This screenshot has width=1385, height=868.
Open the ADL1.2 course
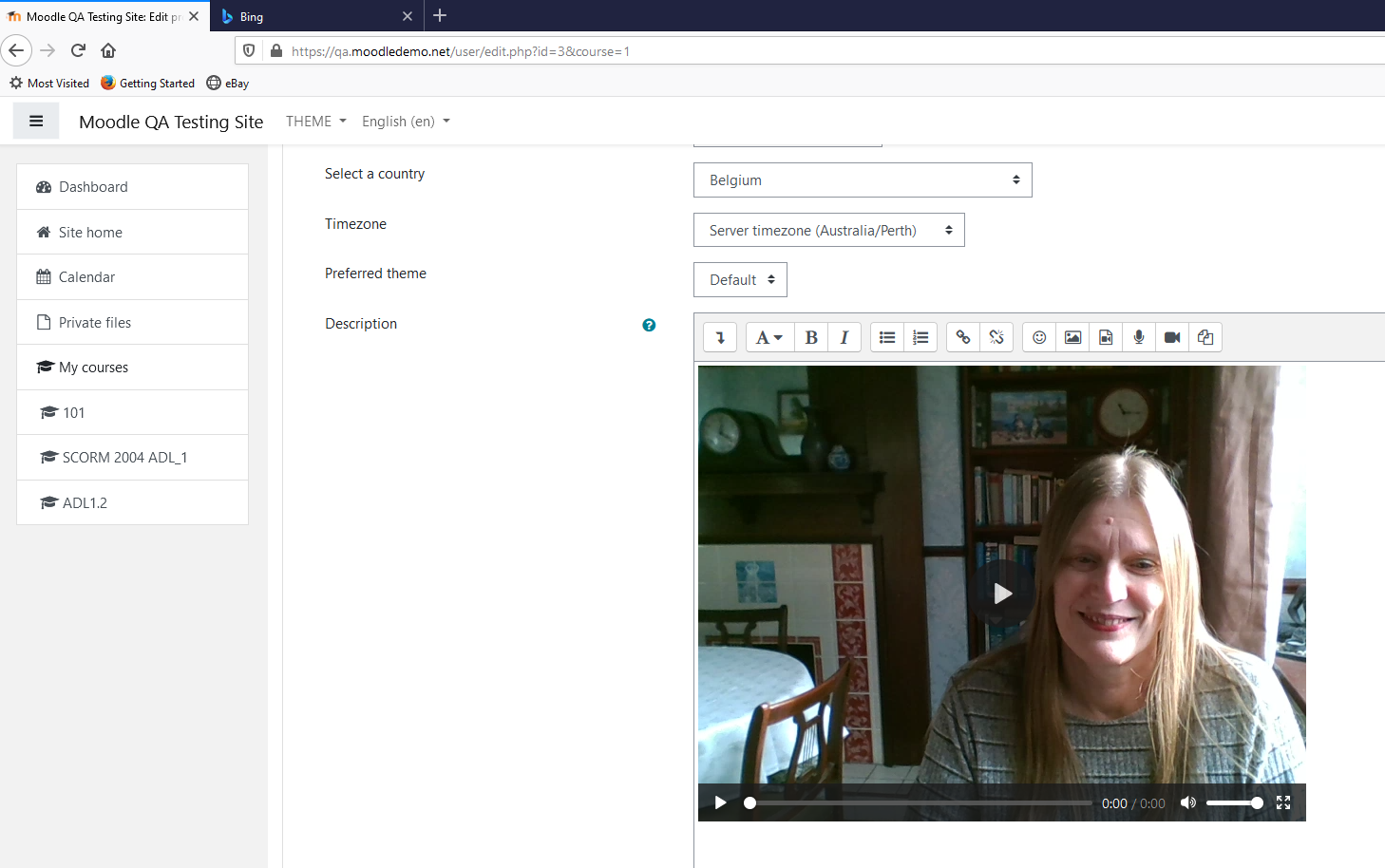tap(132, 503)
